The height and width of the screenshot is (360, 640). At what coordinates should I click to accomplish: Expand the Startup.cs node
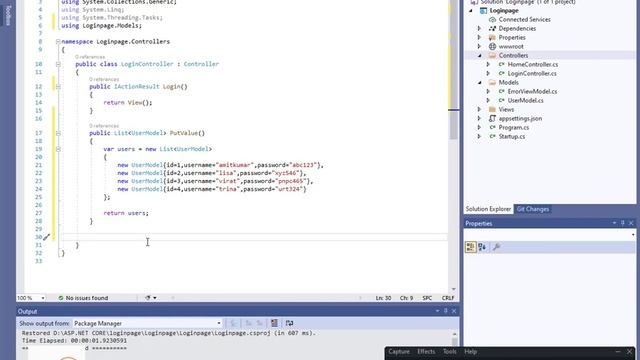480,136
